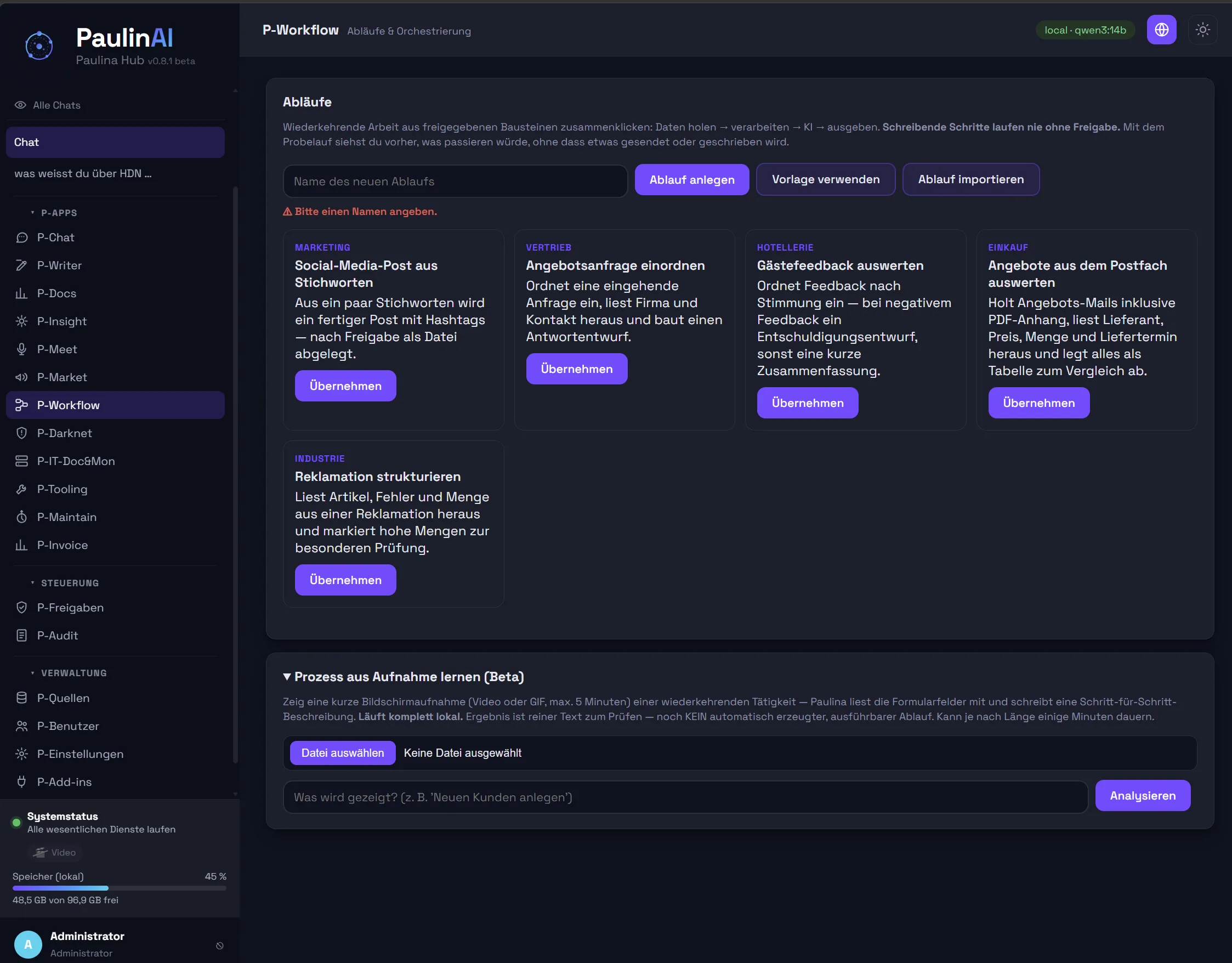
Task: Click the P-Quellen database icon
Action: [x=21, y=698]
